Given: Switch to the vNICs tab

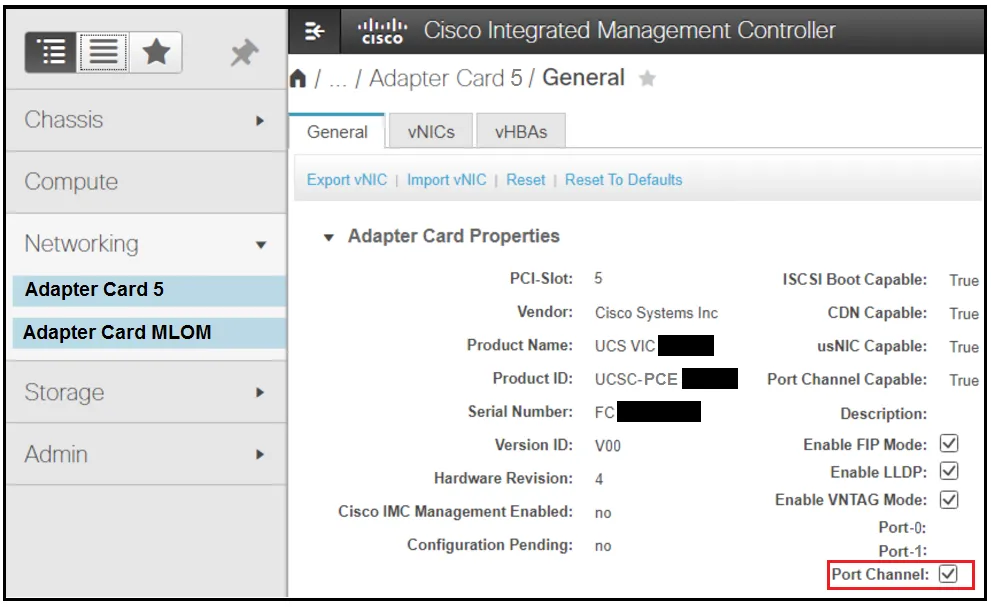Looking at the screenshot, I should tap(431, 132).
